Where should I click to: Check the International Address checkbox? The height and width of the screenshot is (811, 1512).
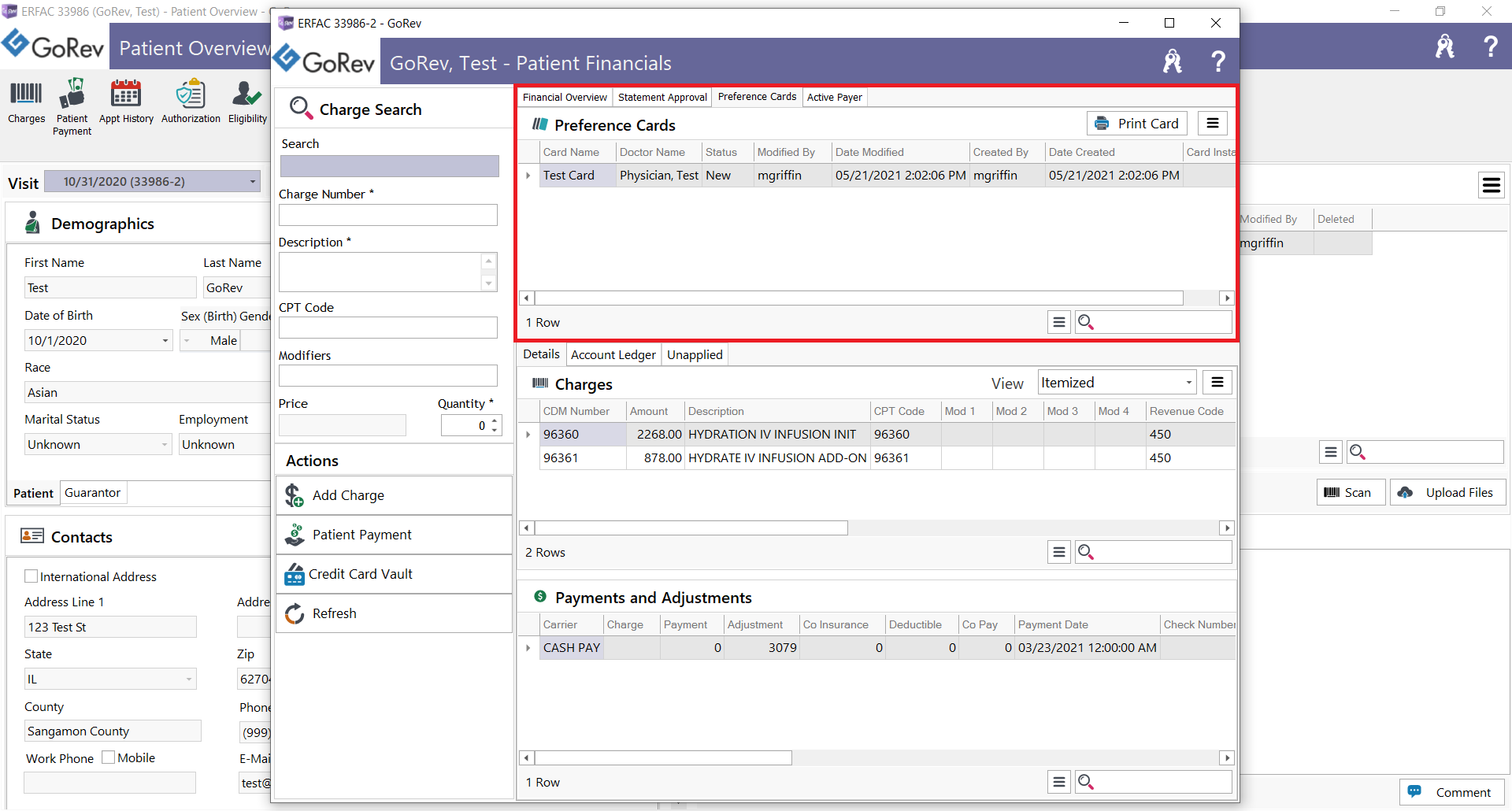point(31,576)
